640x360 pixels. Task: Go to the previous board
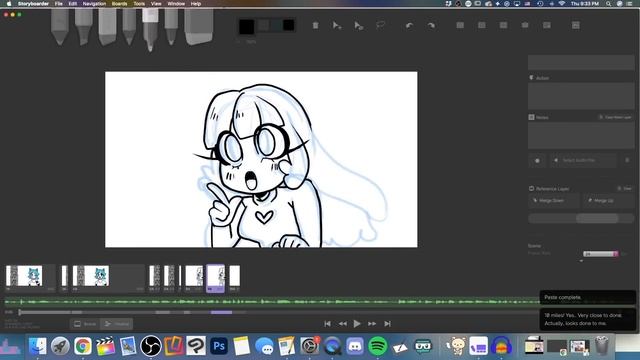(x=342, y=324)
